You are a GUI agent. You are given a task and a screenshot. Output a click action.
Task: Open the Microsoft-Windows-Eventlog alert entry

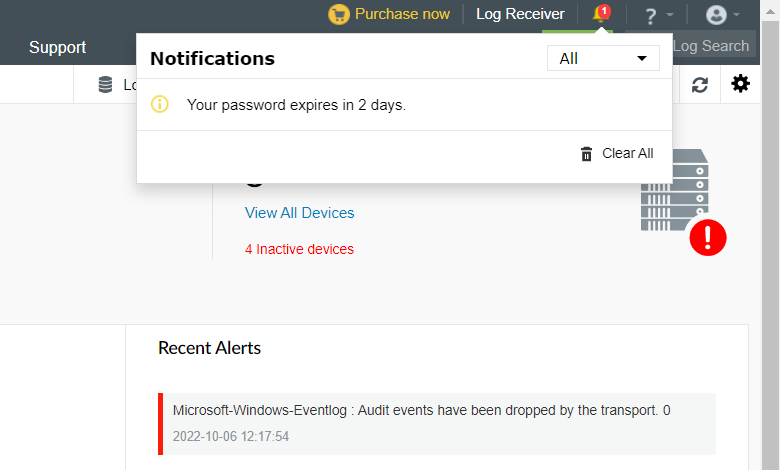click(421, 410)
